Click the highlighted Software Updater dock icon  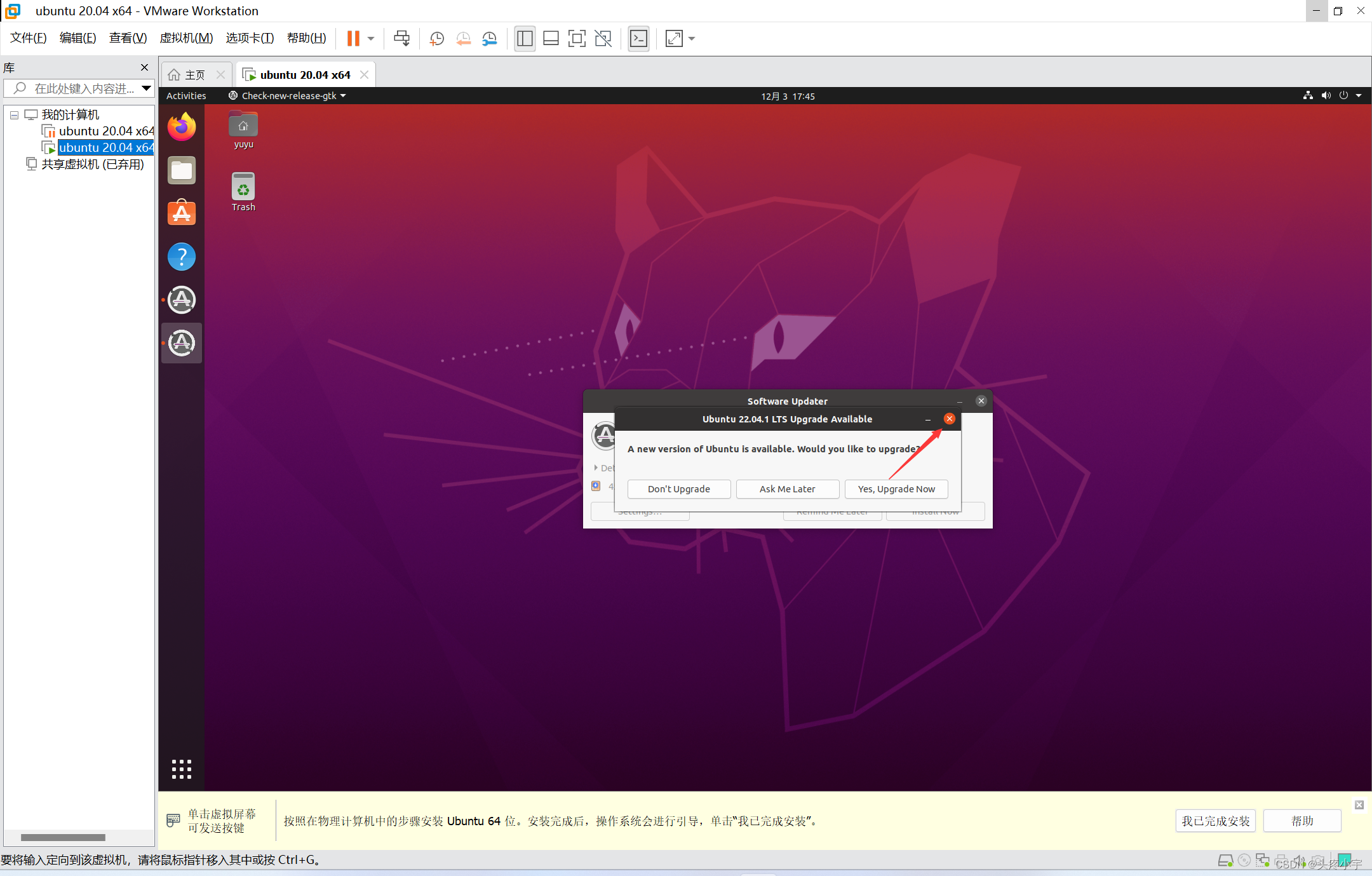tap(182, 343)
